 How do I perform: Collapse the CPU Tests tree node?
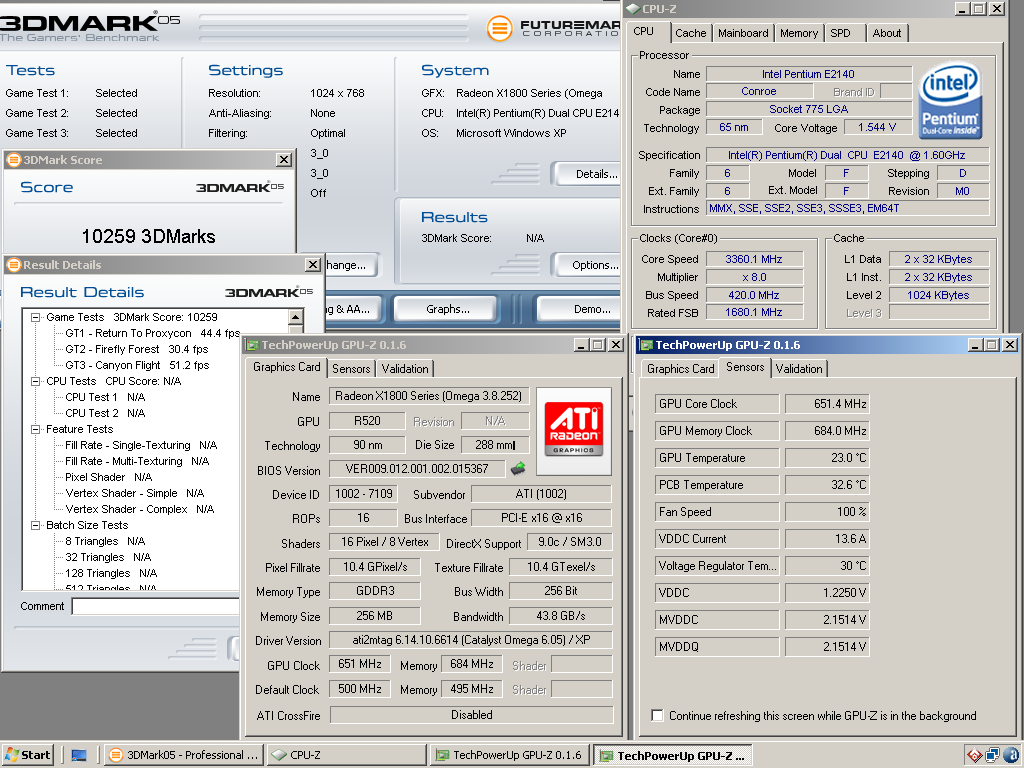(x=36, y=381)
